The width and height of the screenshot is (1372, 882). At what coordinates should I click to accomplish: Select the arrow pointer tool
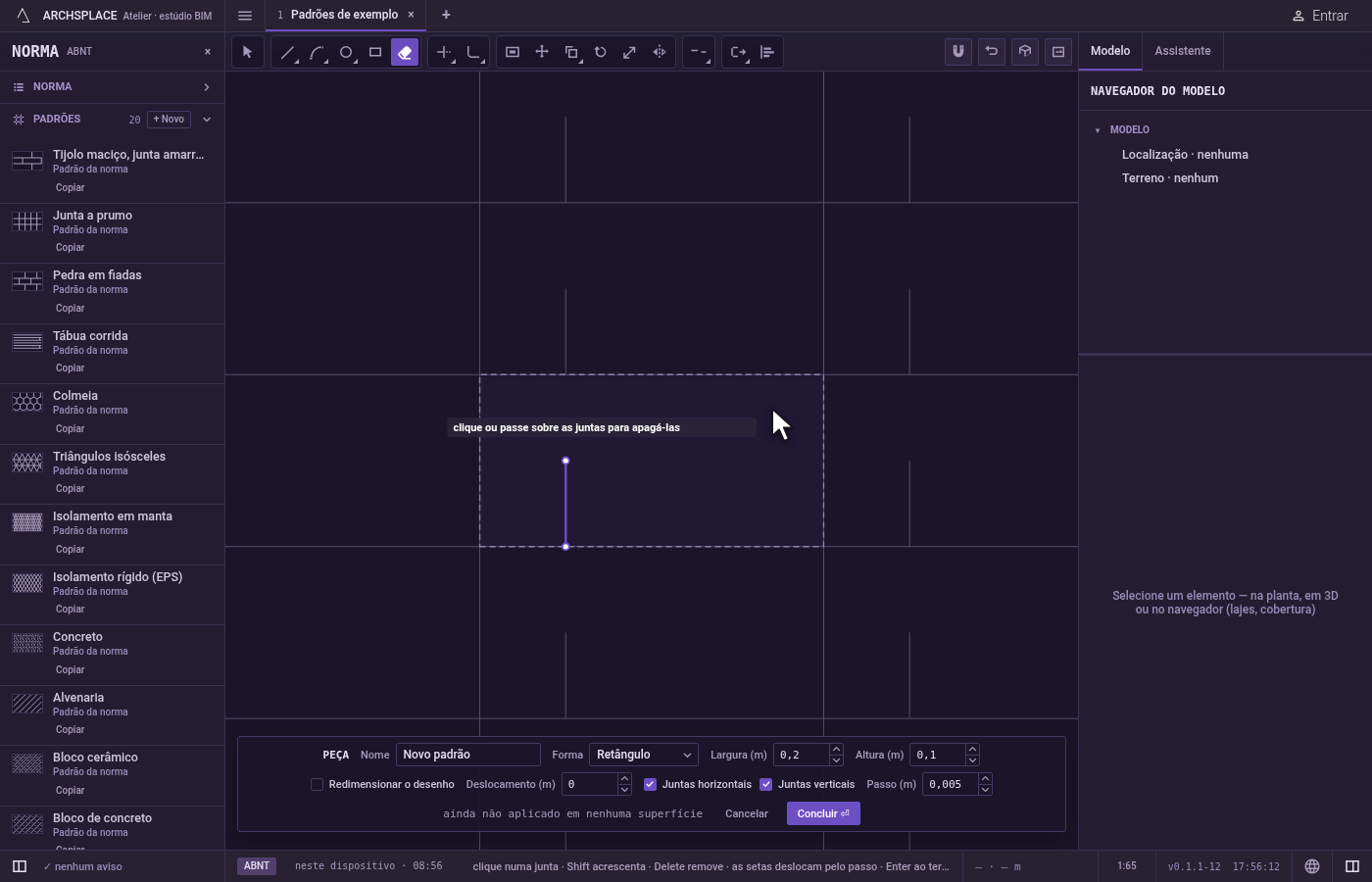(247, 52)
